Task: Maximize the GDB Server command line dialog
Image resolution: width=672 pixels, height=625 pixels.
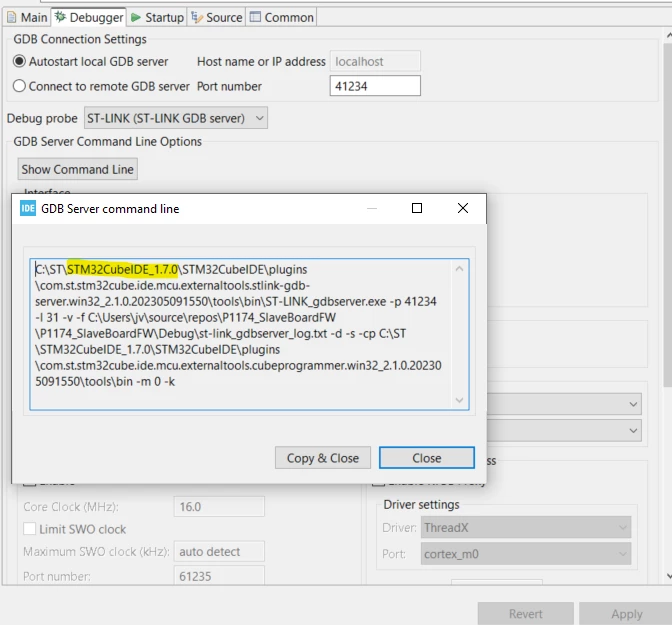Action: 417,208
